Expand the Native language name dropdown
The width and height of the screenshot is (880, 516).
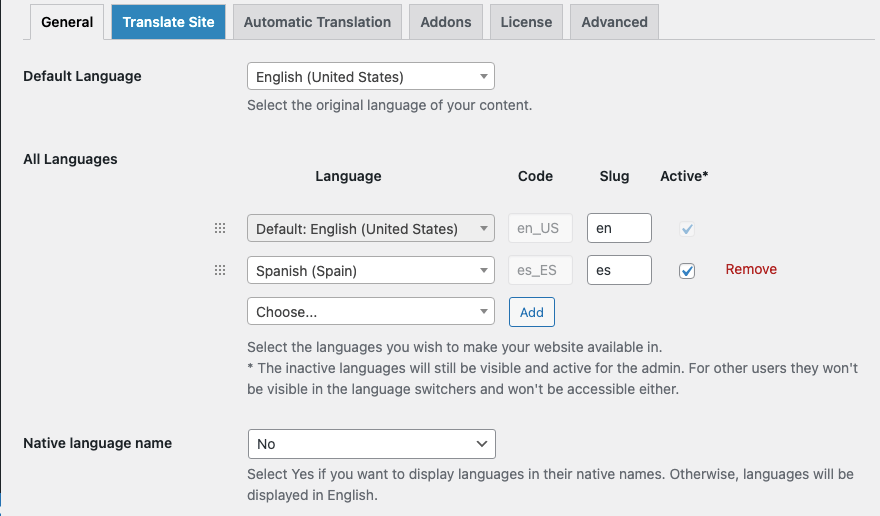372,444
